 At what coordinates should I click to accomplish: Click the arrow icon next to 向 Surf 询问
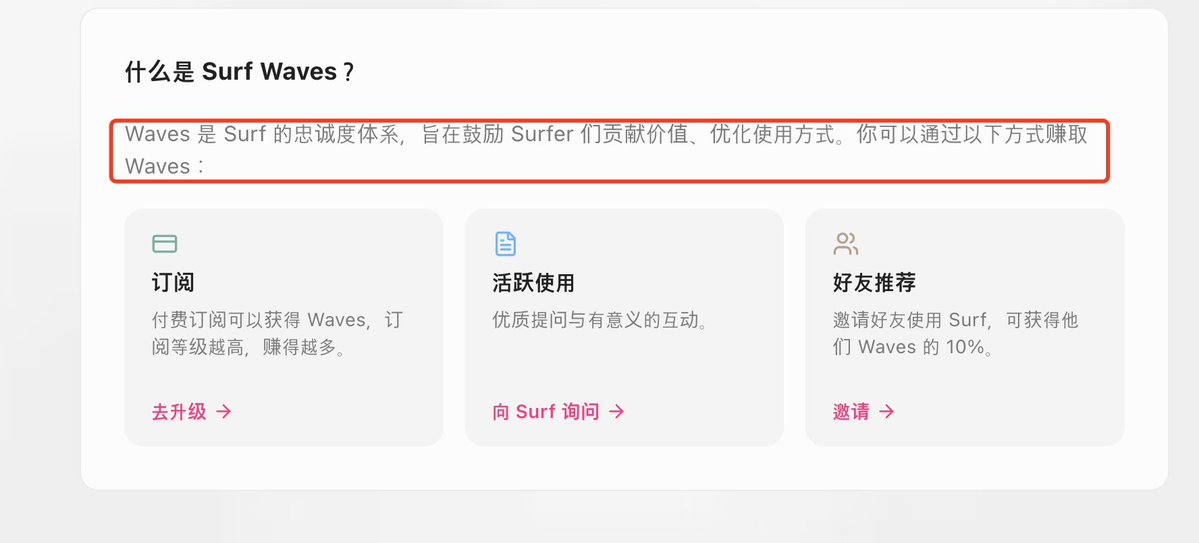tap(617, 411)
